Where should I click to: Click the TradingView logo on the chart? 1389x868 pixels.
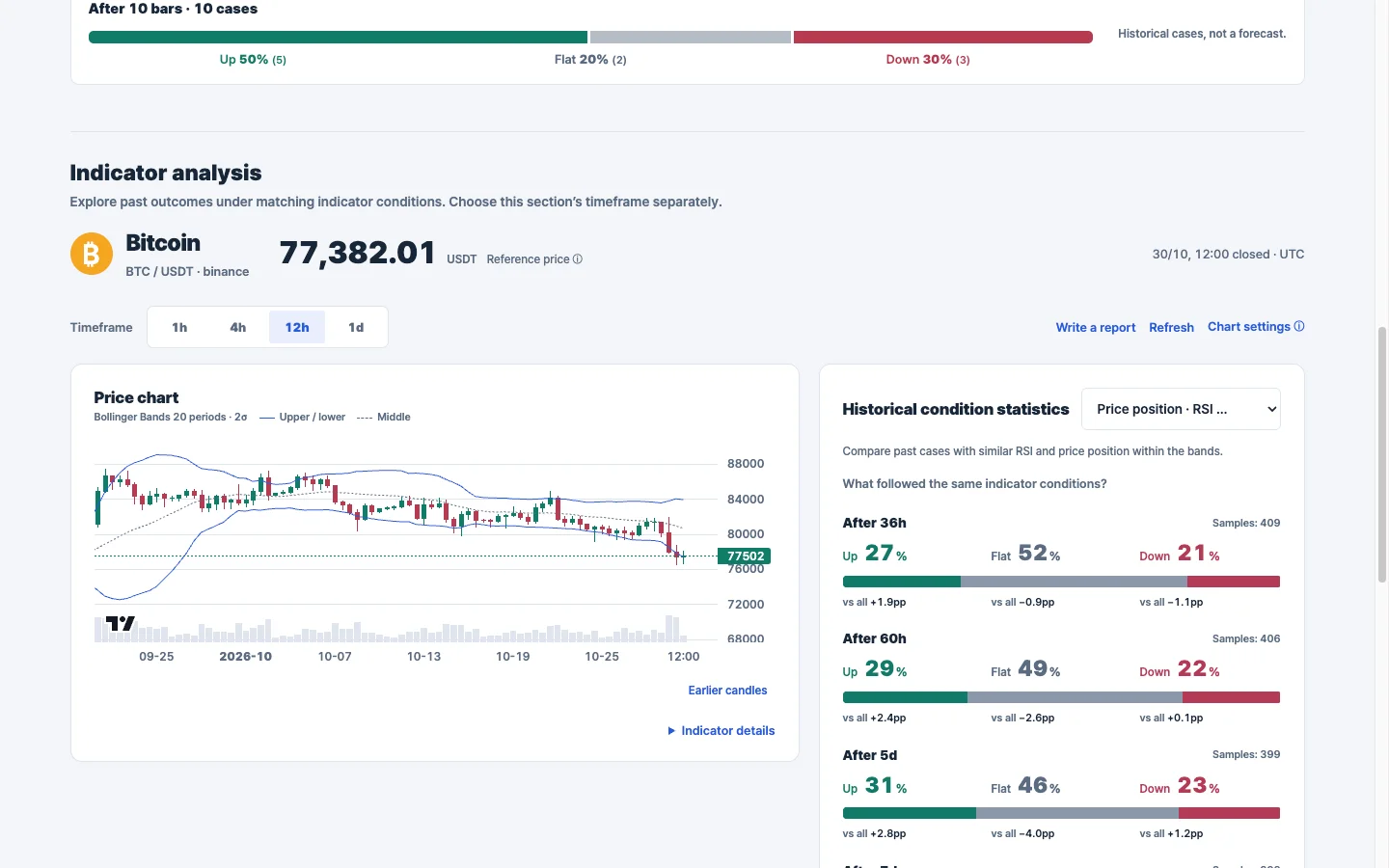pyautogui.click(x=121, y=624)
